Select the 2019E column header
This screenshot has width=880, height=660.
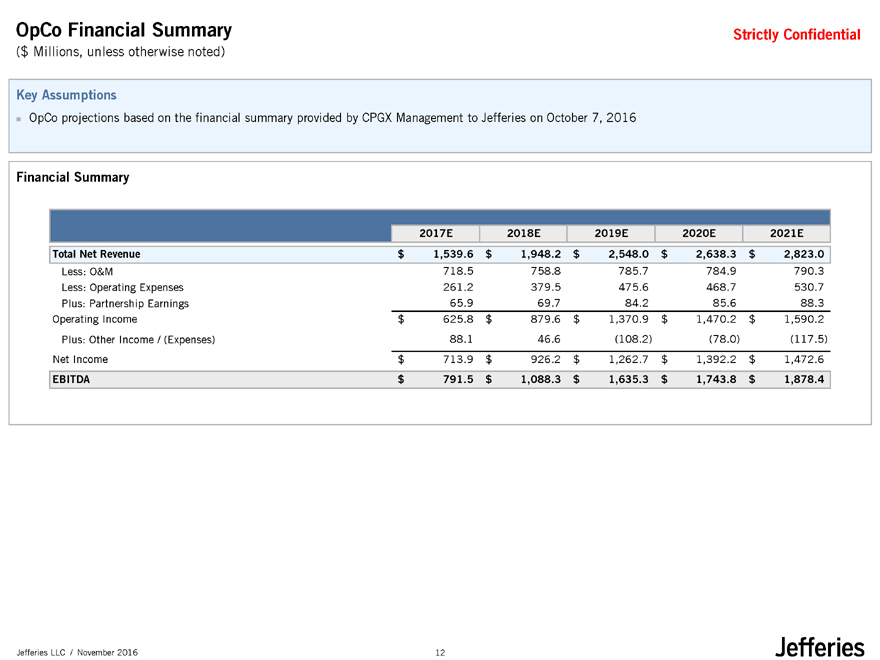[611, 233]
